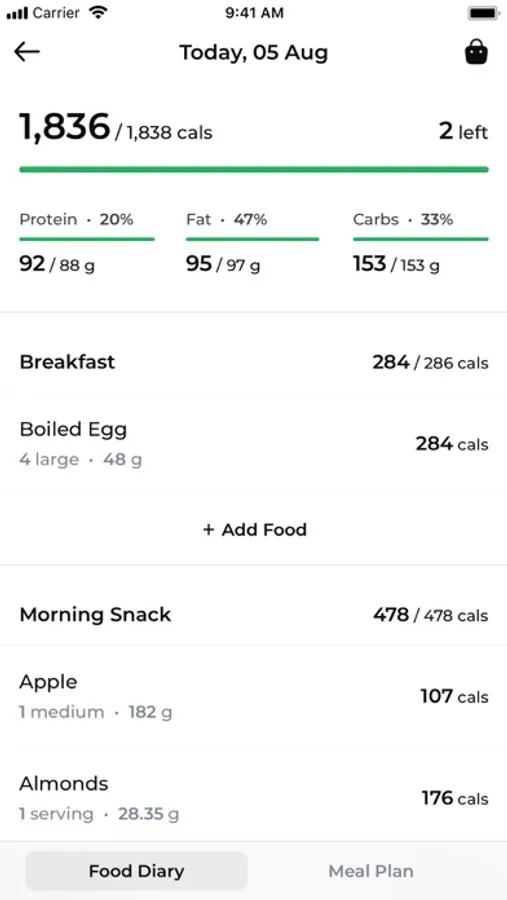507x900 pixels.
Task: Tap the back arrow icon
Action: [27, 52]
